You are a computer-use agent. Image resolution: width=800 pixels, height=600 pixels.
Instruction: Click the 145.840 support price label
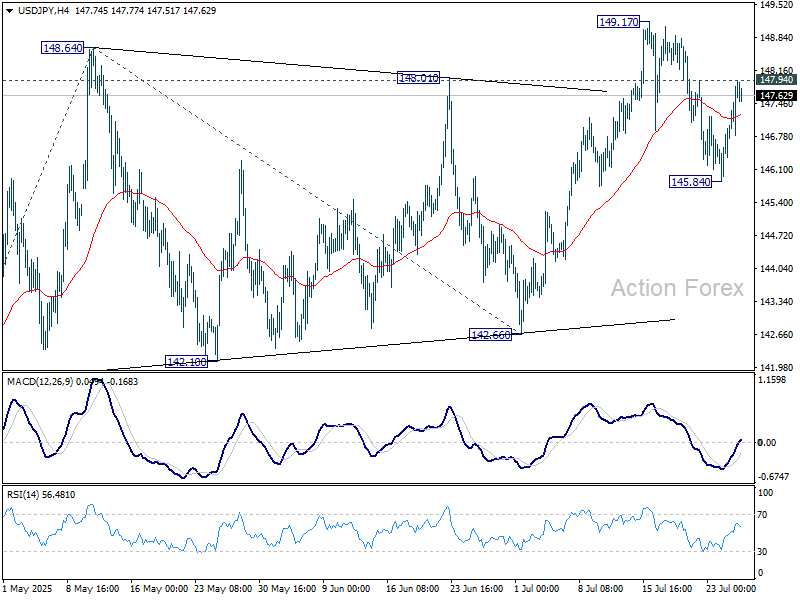click(690, 181)
